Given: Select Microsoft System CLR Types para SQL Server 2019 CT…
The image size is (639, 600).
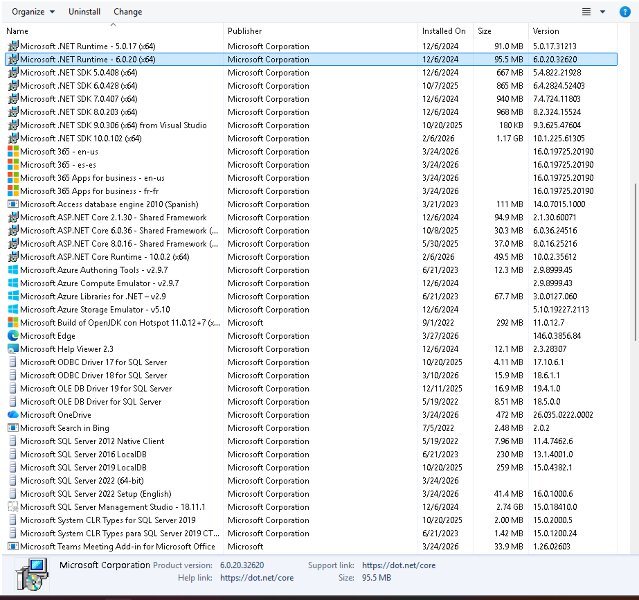Looking at the screenshot, I should [x=312, y=533].
